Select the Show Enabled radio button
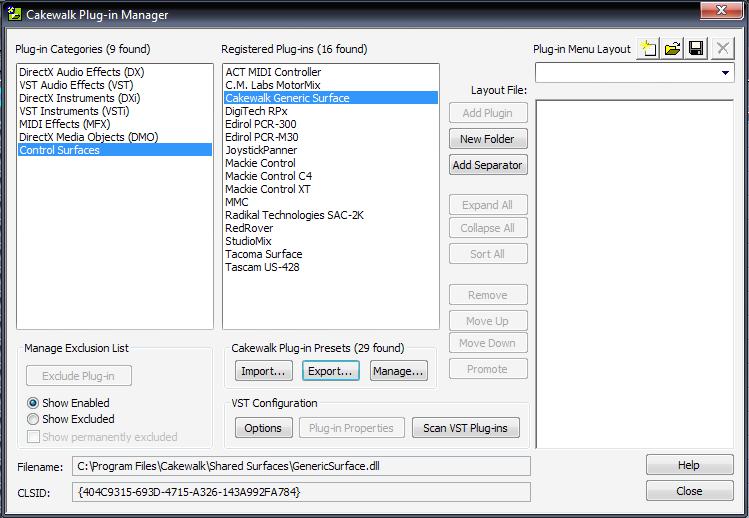The width and height of the screenshot is (749, 518). coord(33,403)
